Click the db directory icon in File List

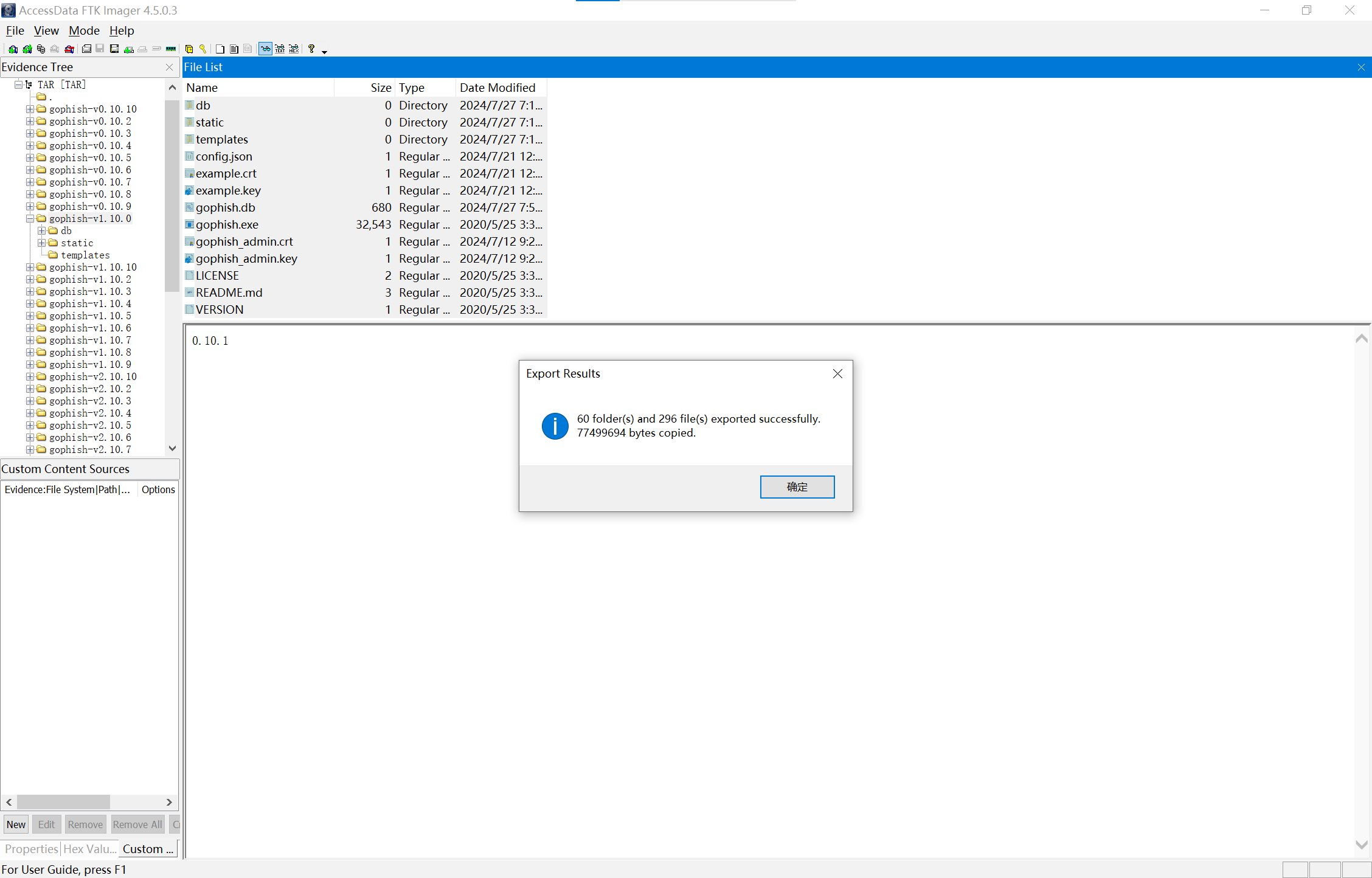point(189,105)
